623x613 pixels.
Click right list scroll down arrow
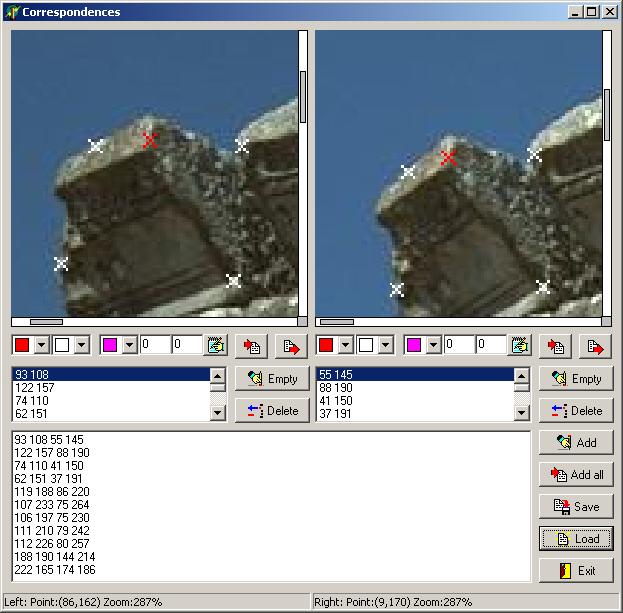tap(522, 413)
